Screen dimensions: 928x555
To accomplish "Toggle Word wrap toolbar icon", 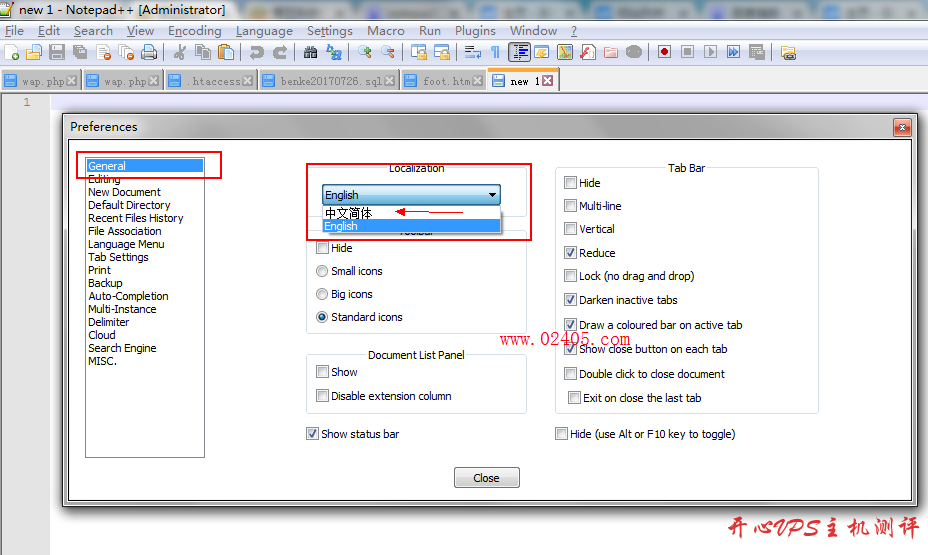I will (x=472, y=53).
